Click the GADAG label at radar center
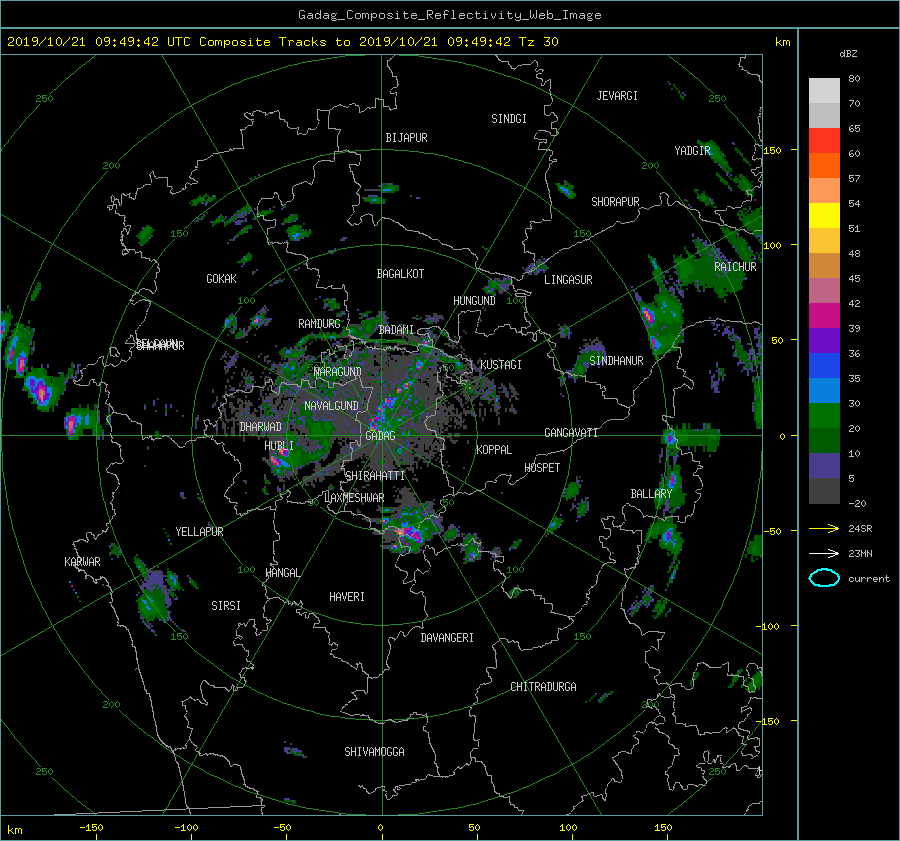The height and width of the screenshot is (841, 900). pos(380,436)
